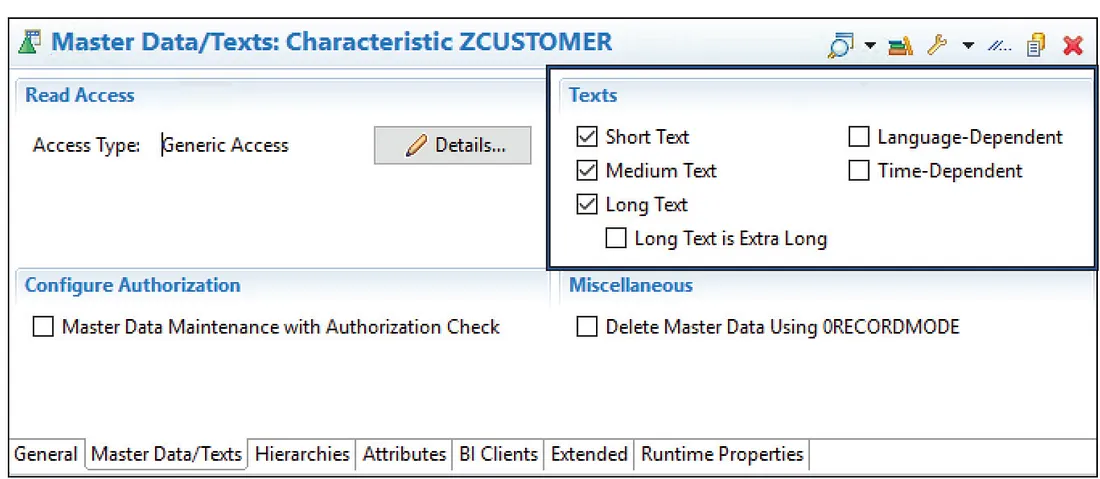The image size is (1100, 479).
Task: Uncheck the Medium Text checkbox
Action: pyautogui.click(x=587, y=171)
